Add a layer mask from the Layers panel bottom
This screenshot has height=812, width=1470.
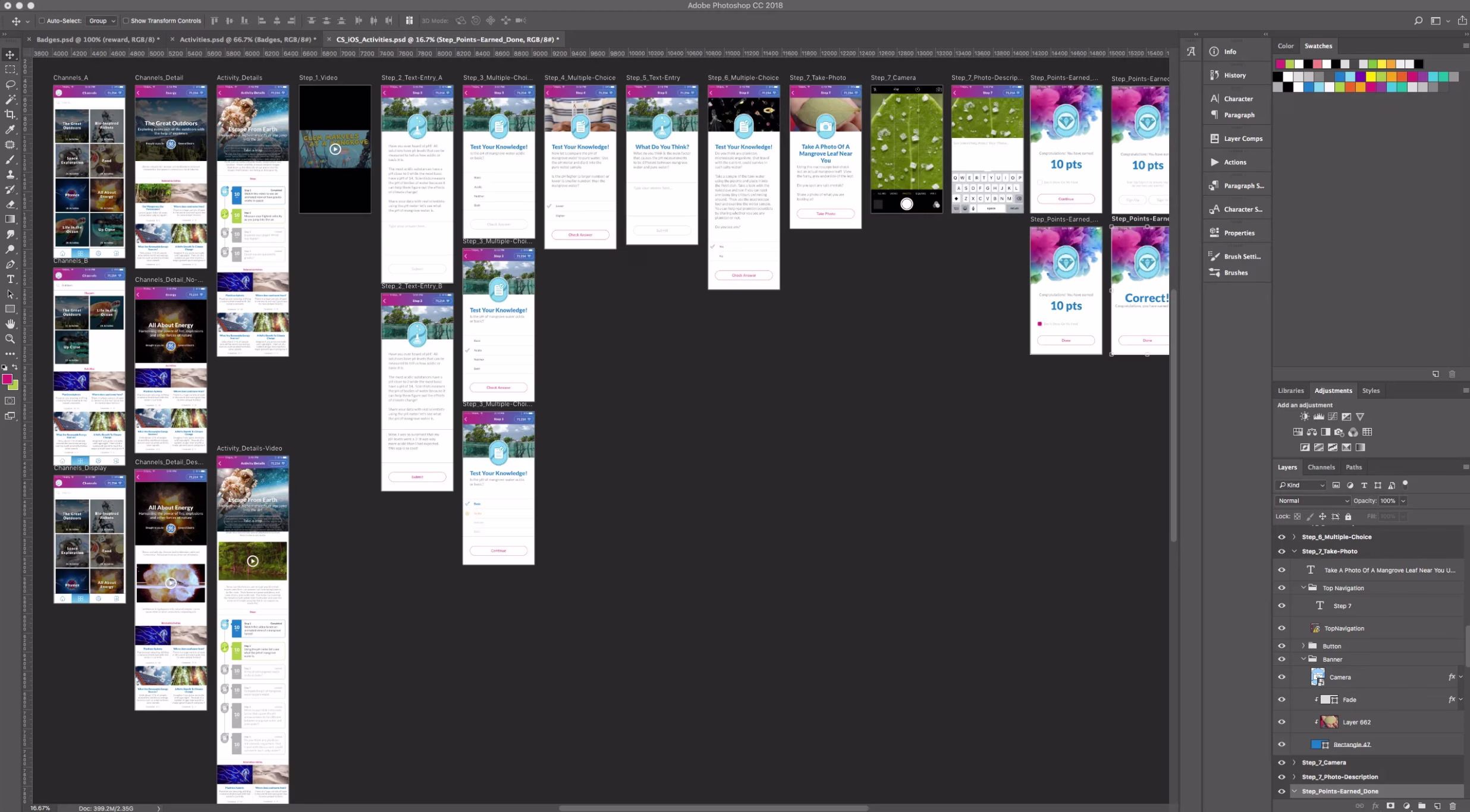1392,807
